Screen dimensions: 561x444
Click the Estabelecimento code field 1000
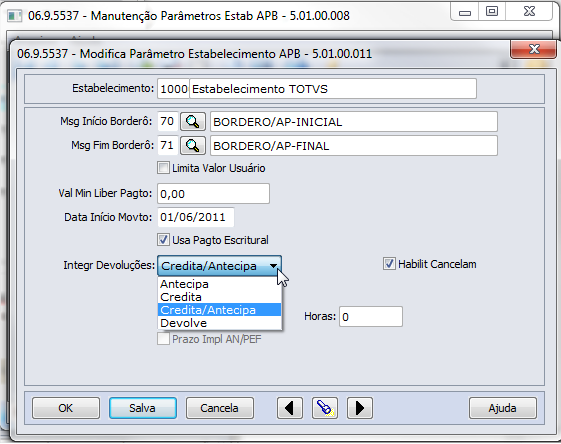[173, 89]
